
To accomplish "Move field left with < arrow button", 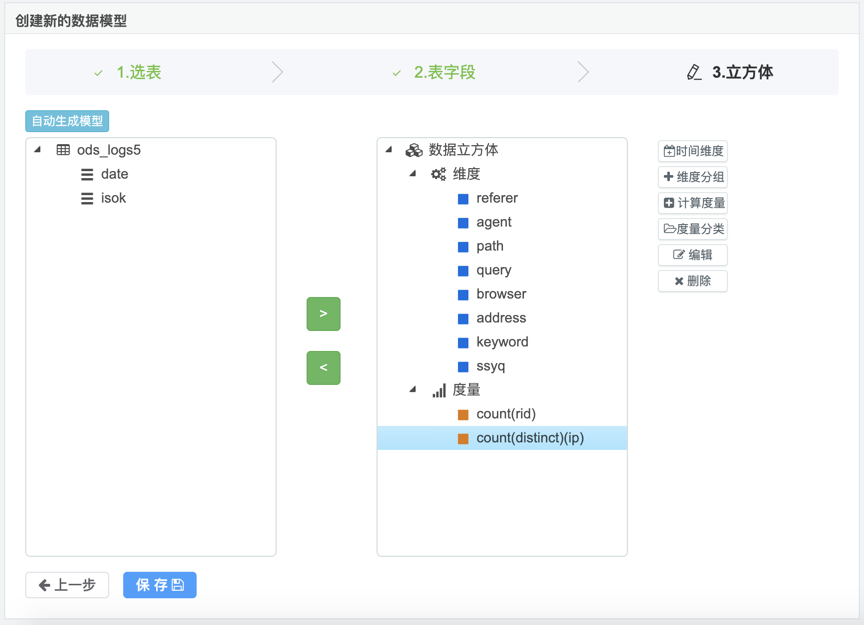I will tap(323, 368).
